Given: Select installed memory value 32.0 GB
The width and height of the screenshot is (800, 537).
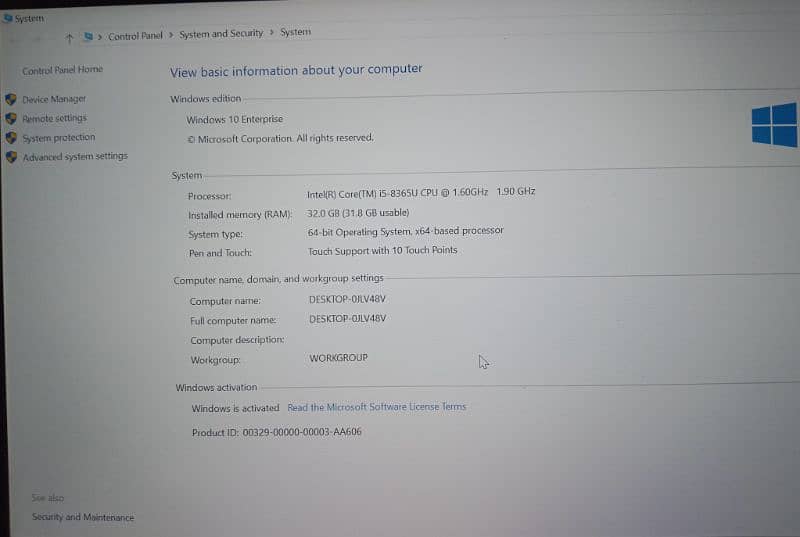Looking at the screenshot, I should tap(358, 213).
